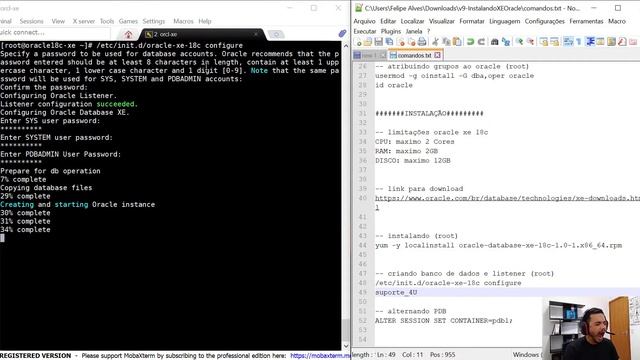Open the Editar menu
Viewport: 640px width, 360px height.
(x=388, y=21)
